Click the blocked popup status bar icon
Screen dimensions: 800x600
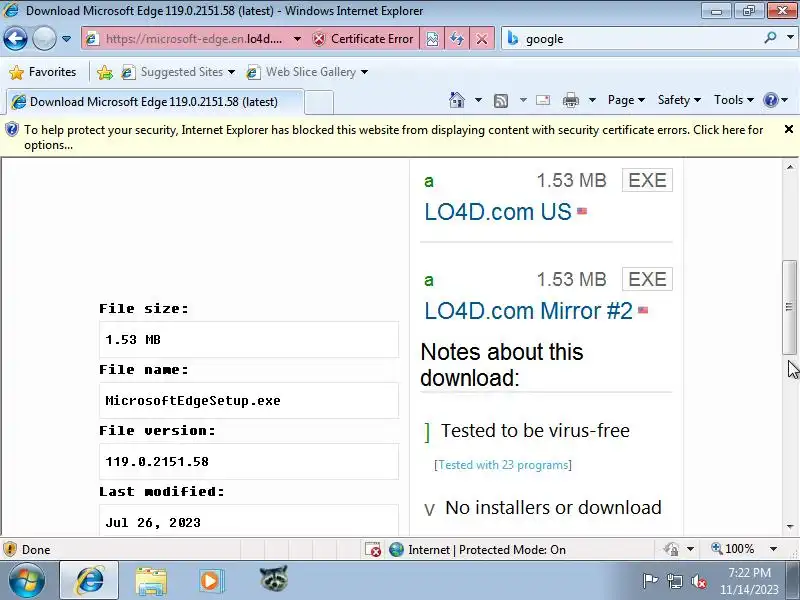click(x=373, y=549)
